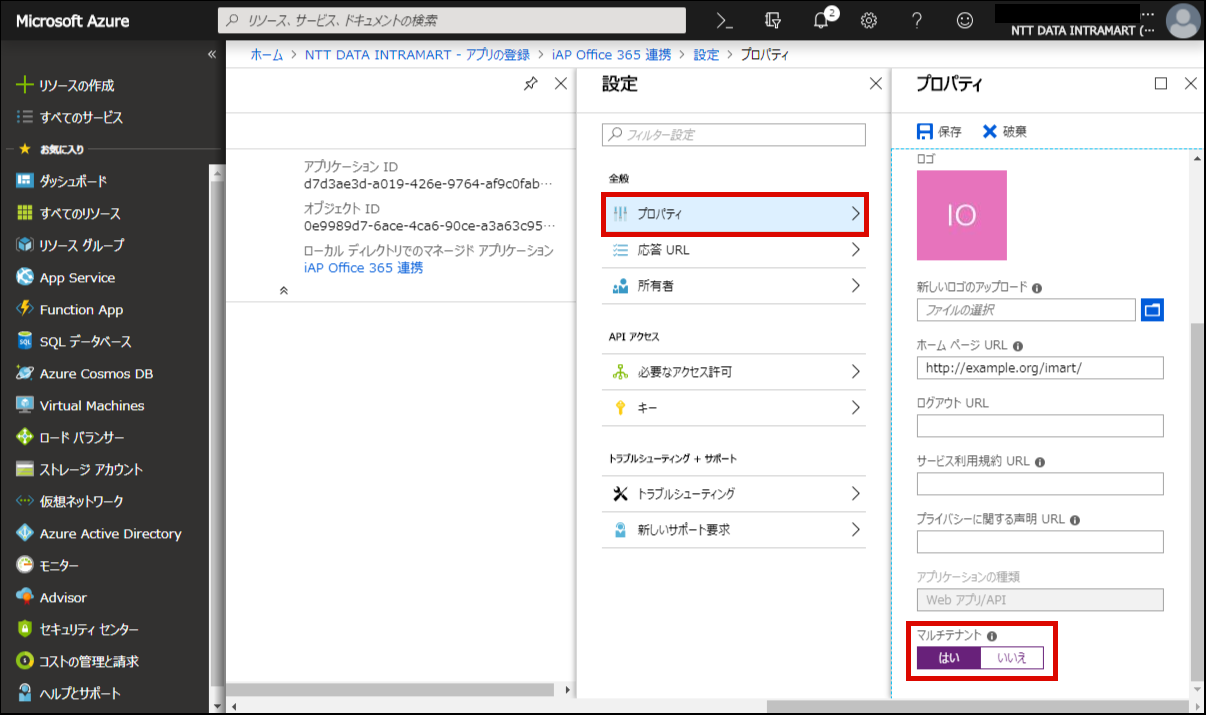Click the Function App lightning icon
Viewport: 1206px width, 715px height.
coord(25,309)
